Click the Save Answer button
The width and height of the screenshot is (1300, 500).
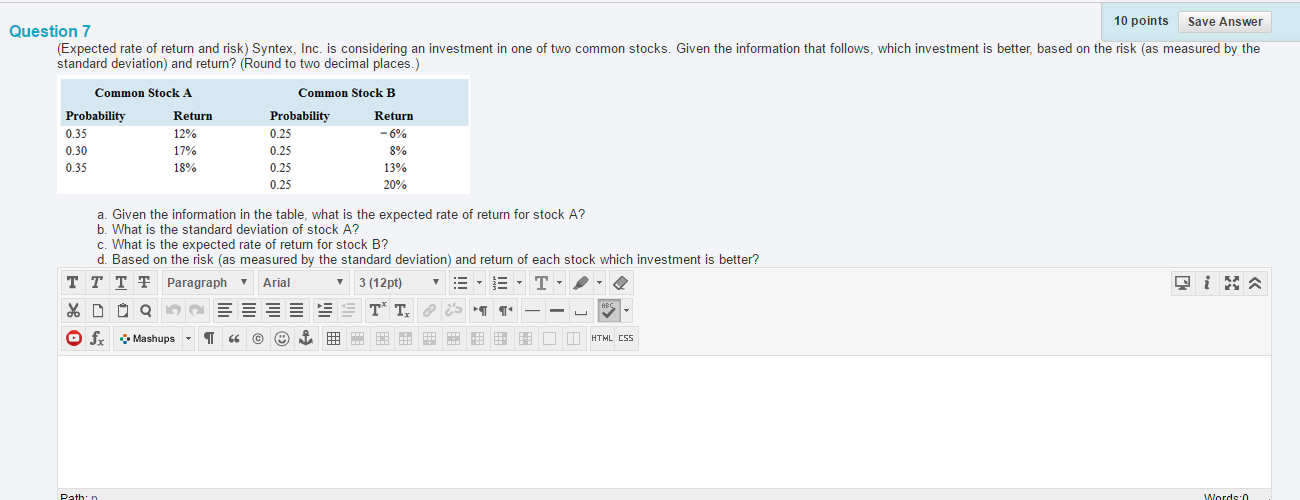1225,22
